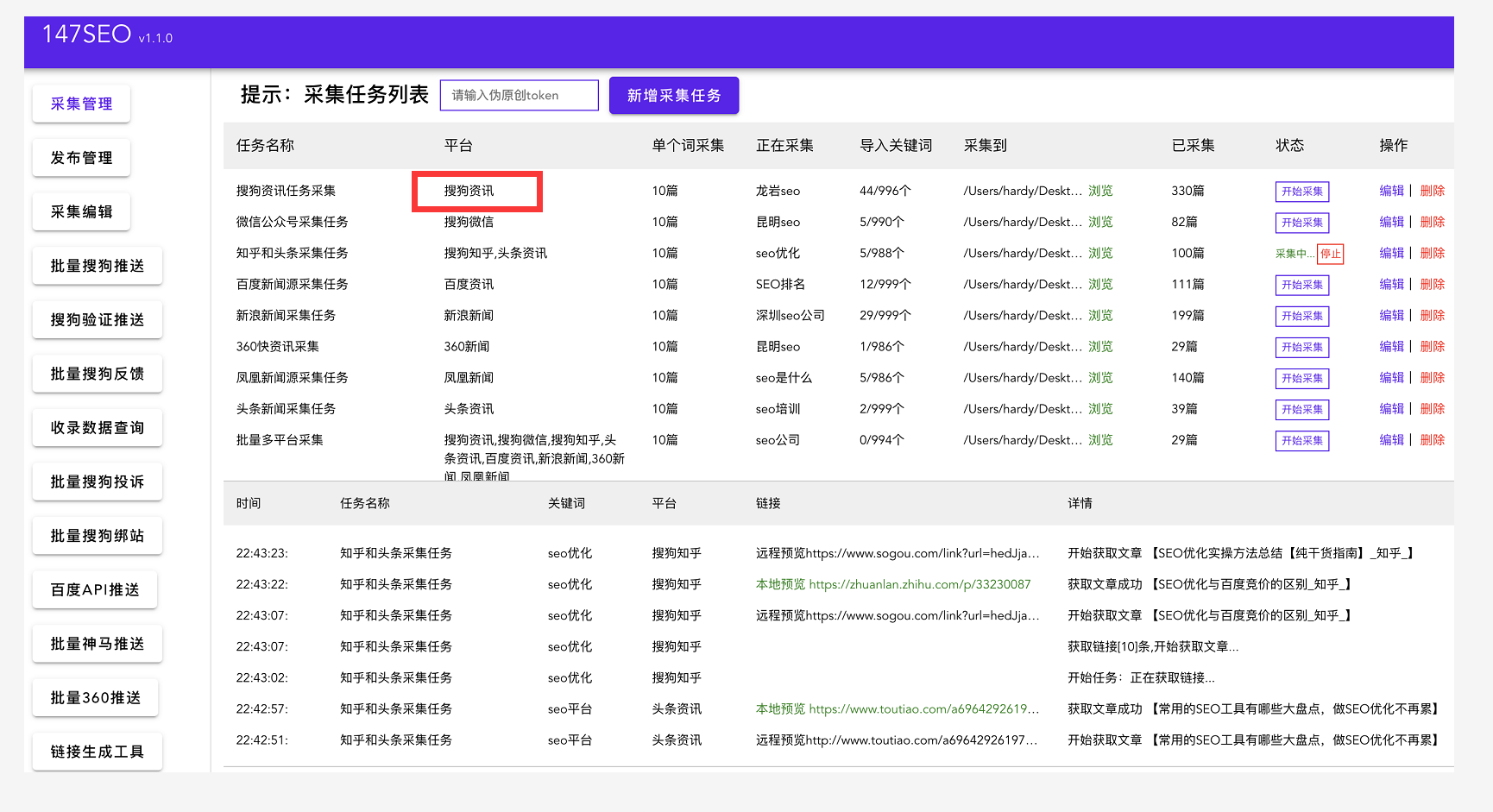
Task: Open 采集管理 in the sidebar
Action: 81,104
